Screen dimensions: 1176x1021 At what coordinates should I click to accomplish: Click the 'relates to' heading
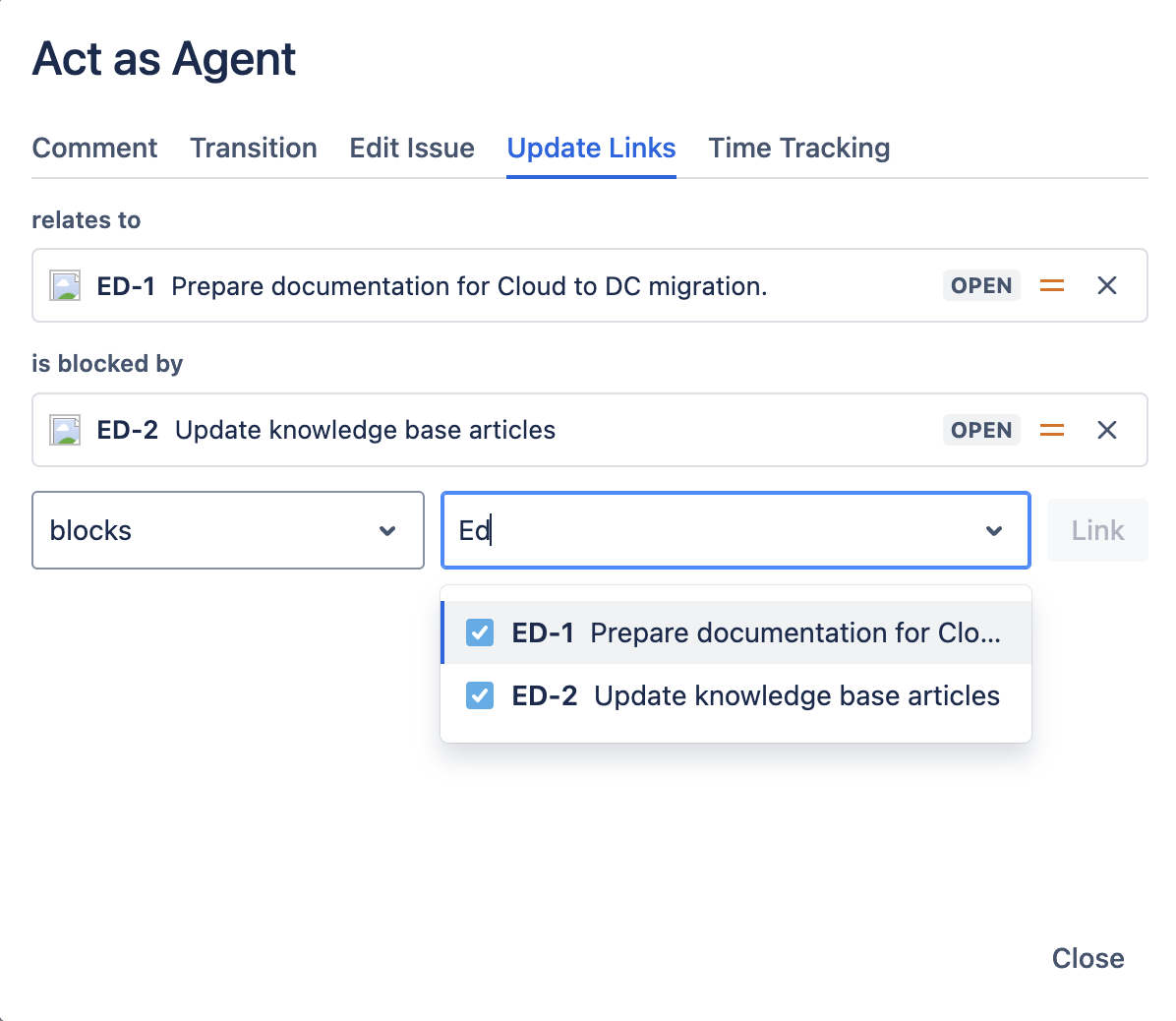tap(87, 219)
